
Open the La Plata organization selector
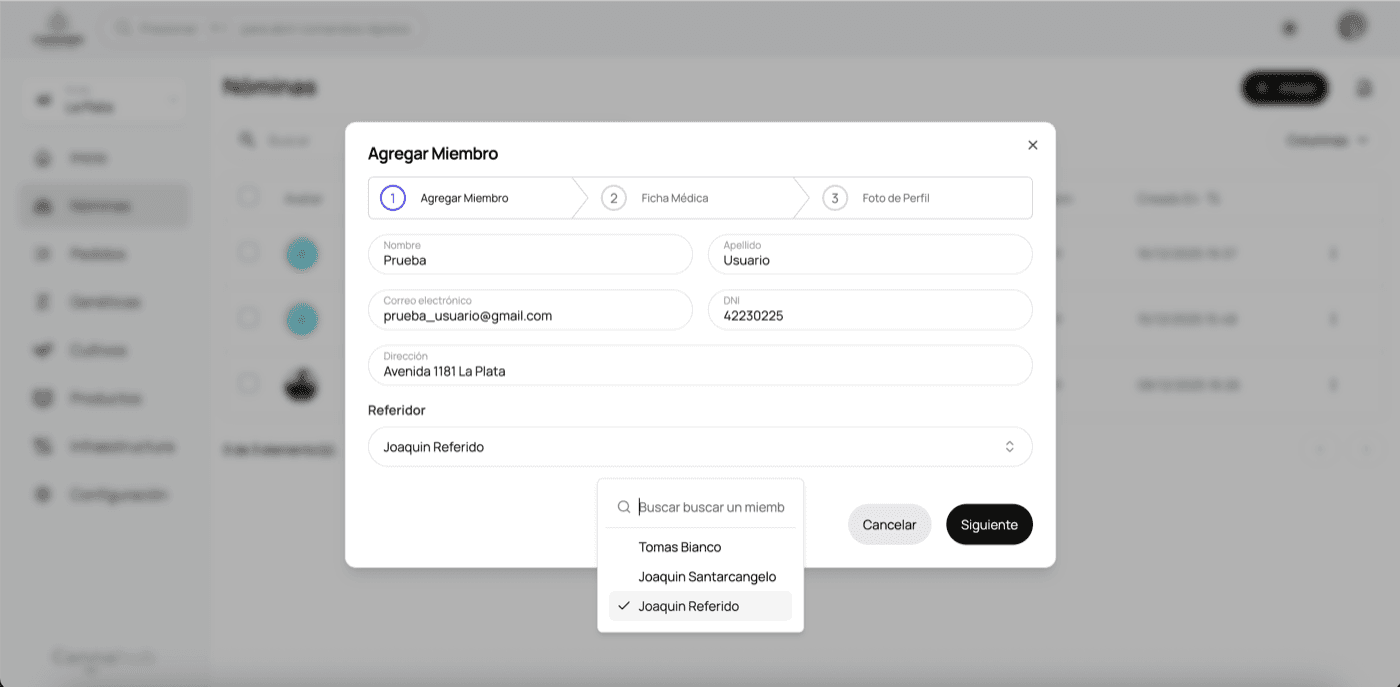click(105, 101)
